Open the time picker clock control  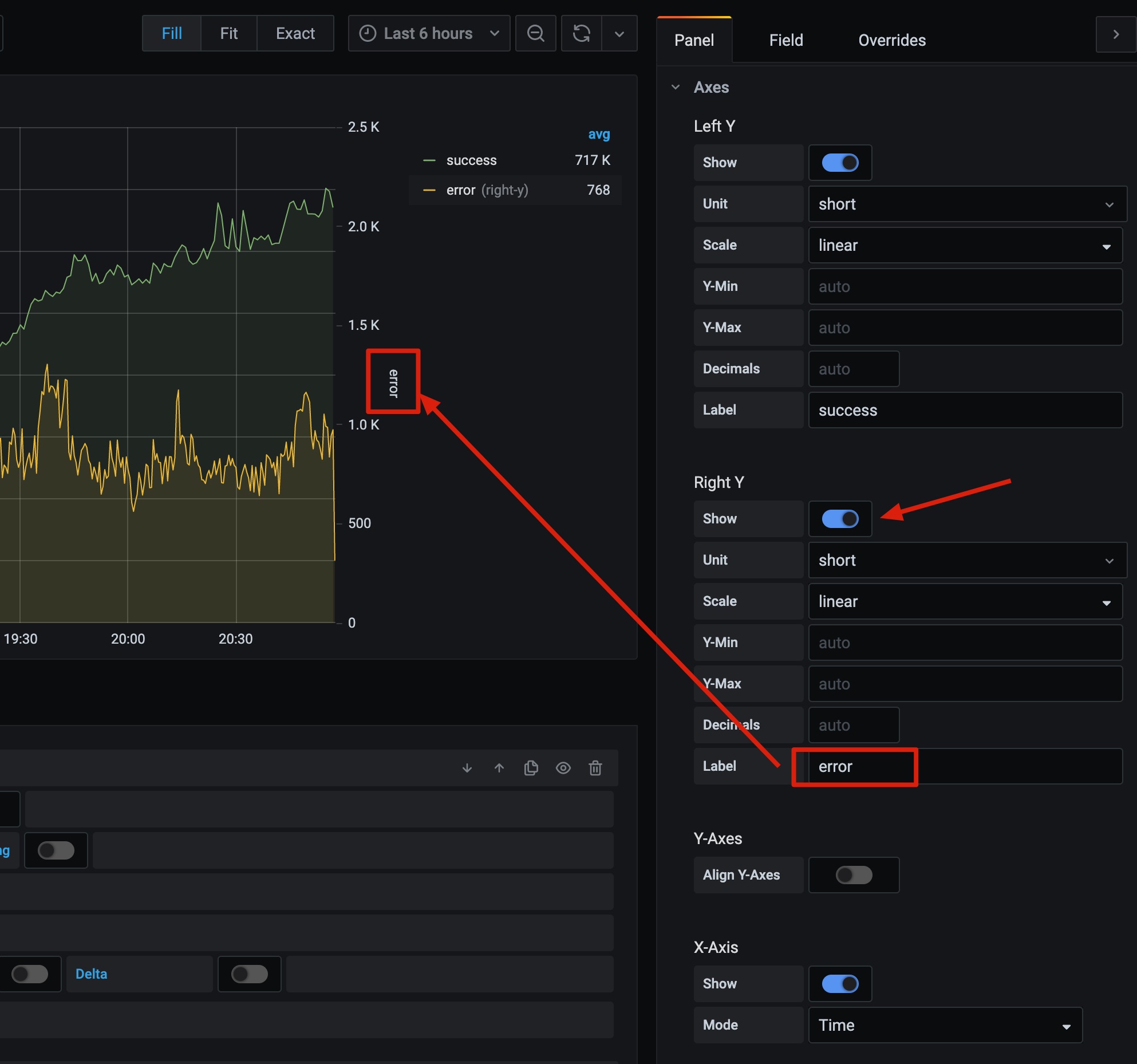click(368, 33)
